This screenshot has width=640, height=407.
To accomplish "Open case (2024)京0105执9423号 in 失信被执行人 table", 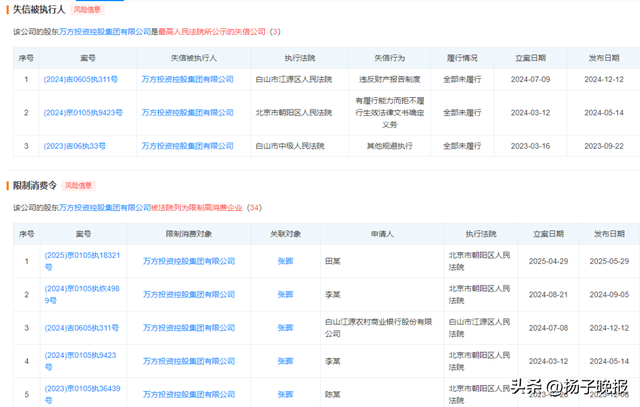I will click(x=82, y=112).
